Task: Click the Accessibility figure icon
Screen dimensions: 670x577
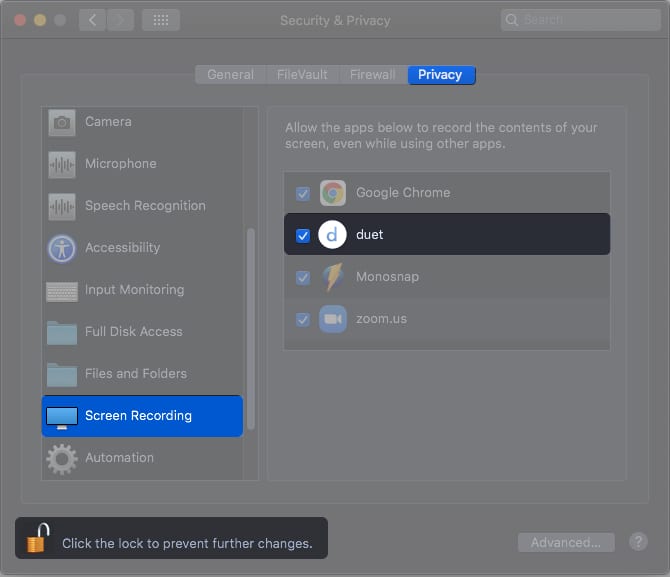Action: coord(62,248)
